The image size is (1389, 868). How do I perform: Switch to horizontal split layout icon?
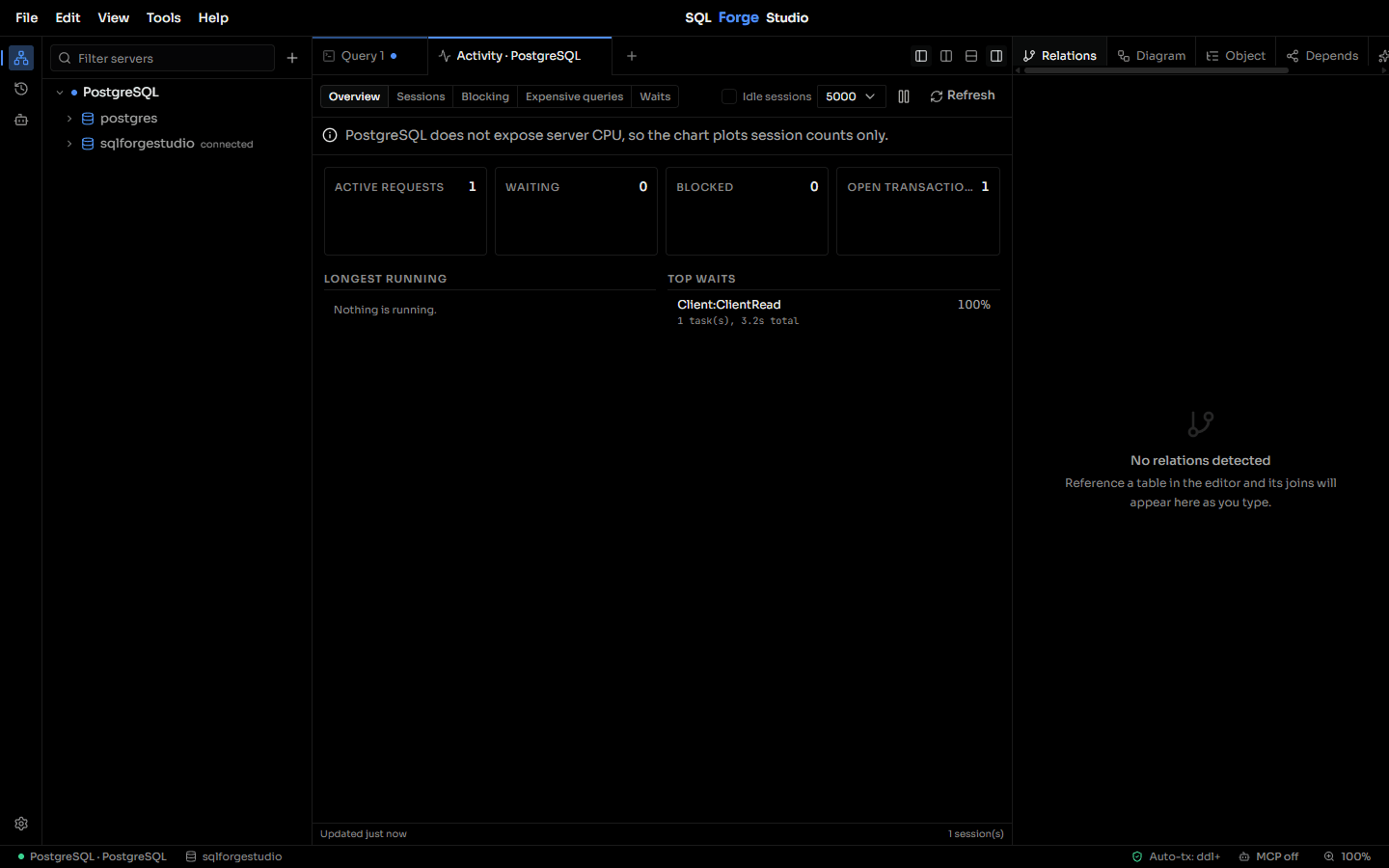tap(971, 56)
